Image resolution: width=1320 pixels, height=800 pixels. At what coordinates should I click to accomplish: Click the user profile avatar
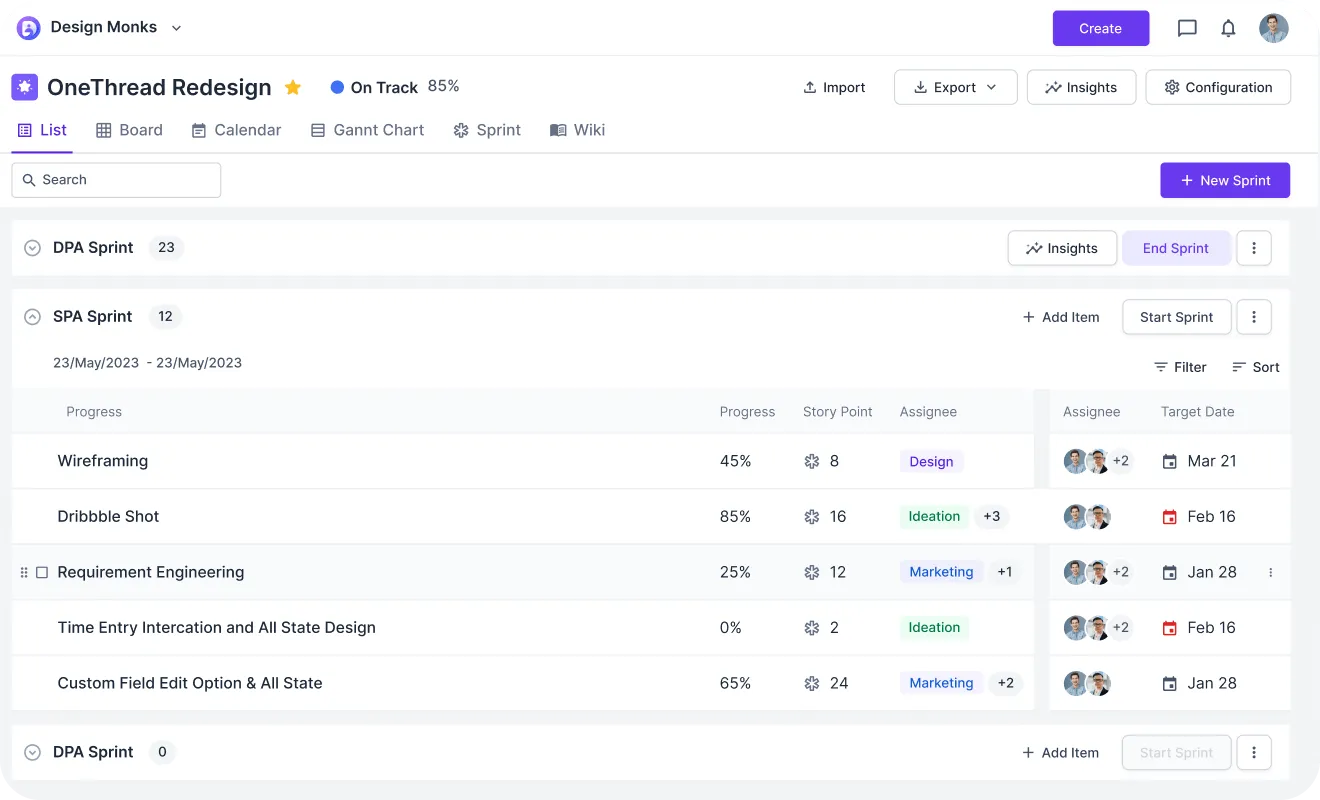point(1273,28)
